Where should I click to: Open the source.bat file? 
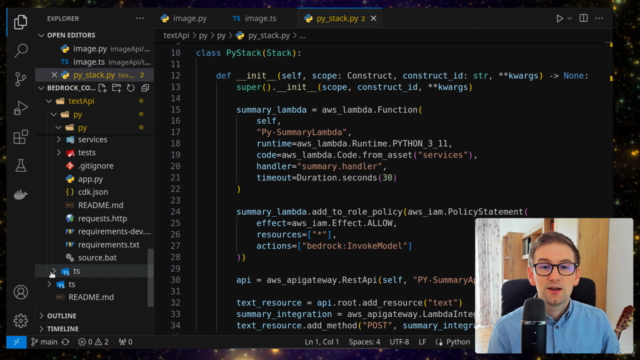coord(97,258)
